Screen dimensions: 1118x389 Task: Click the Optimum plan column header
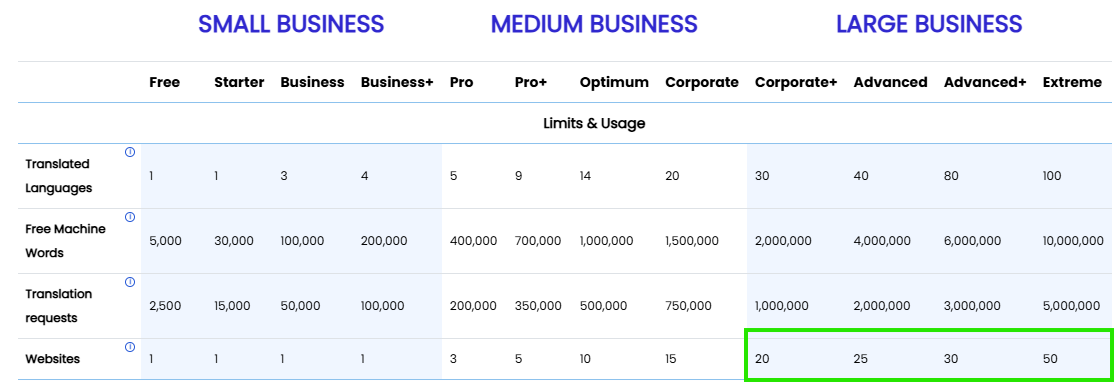(614, 83)
